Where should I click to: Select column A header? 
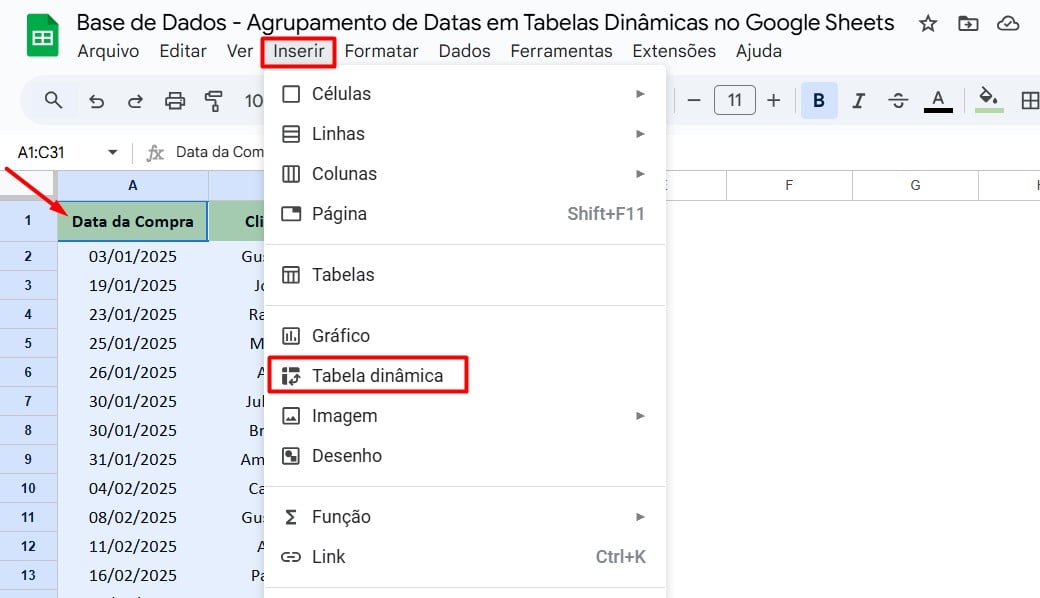133,185
